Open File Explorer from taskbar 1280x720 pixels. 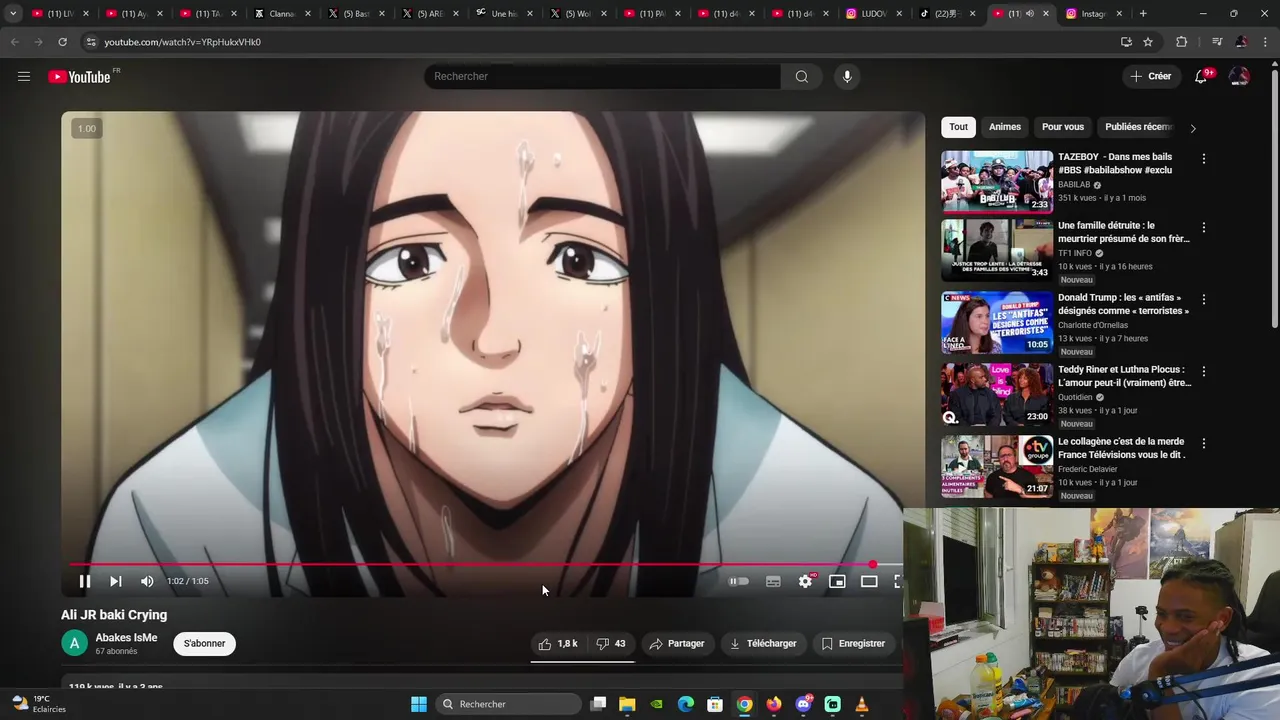(627, 704)
